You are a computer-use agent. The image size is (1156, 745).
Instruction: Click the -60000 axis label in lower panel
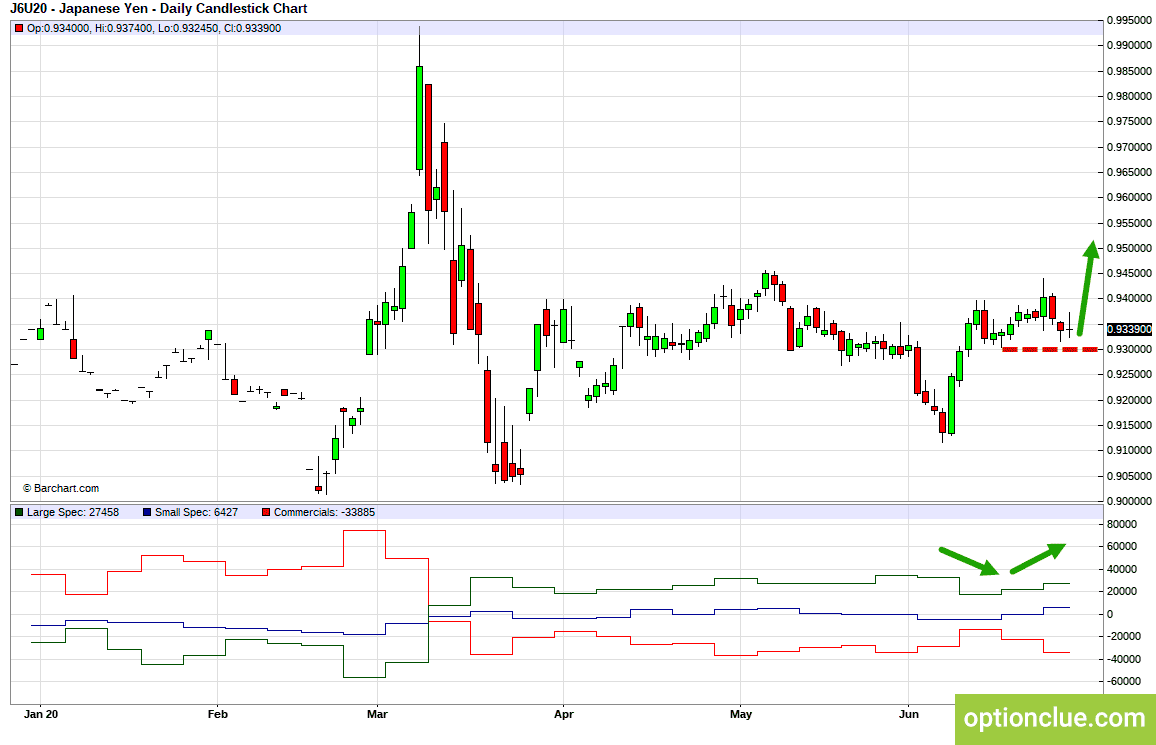tap(1123, 682)
